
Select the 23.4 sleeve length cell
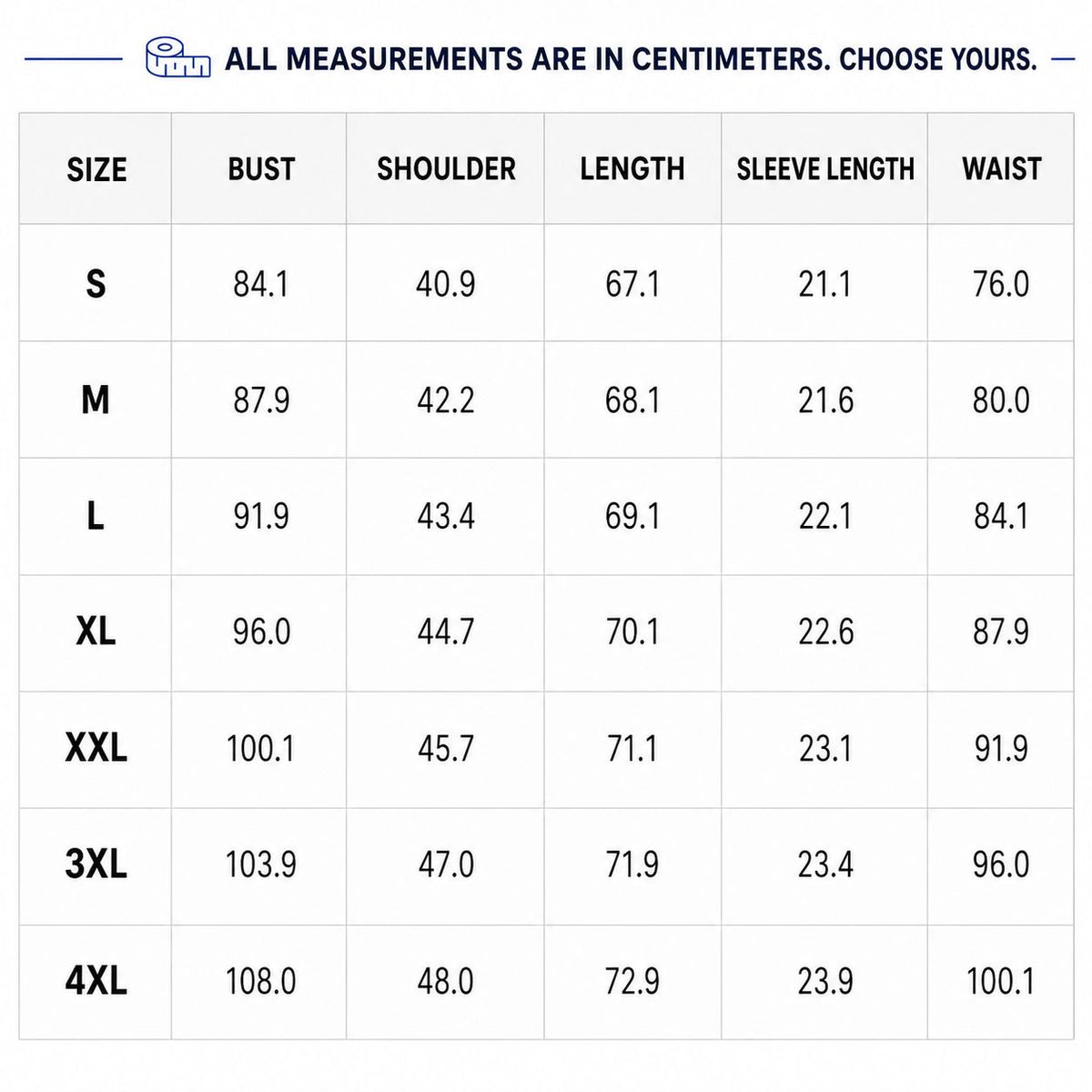[x=825, y=864]
